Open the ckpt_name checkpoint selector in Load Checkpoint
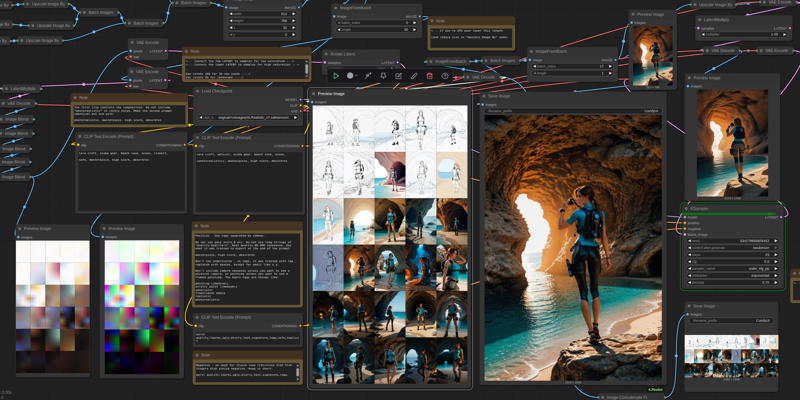 click(249, 117)
